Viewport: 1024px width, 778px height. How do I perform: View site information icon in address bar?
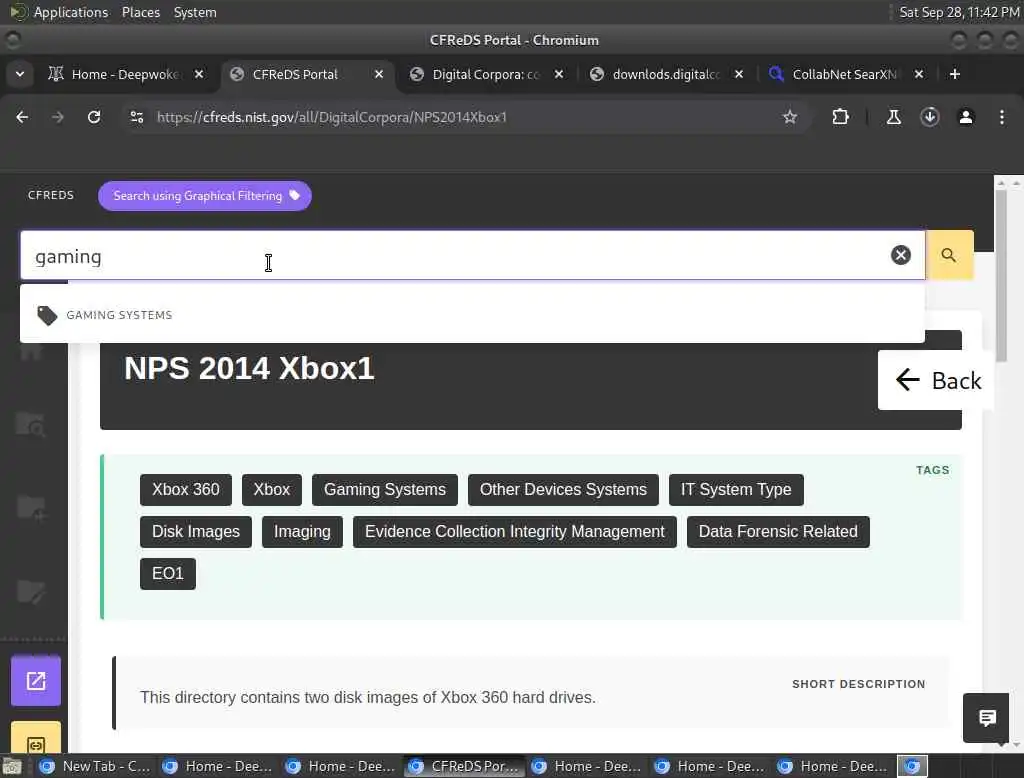click(136, 117)
